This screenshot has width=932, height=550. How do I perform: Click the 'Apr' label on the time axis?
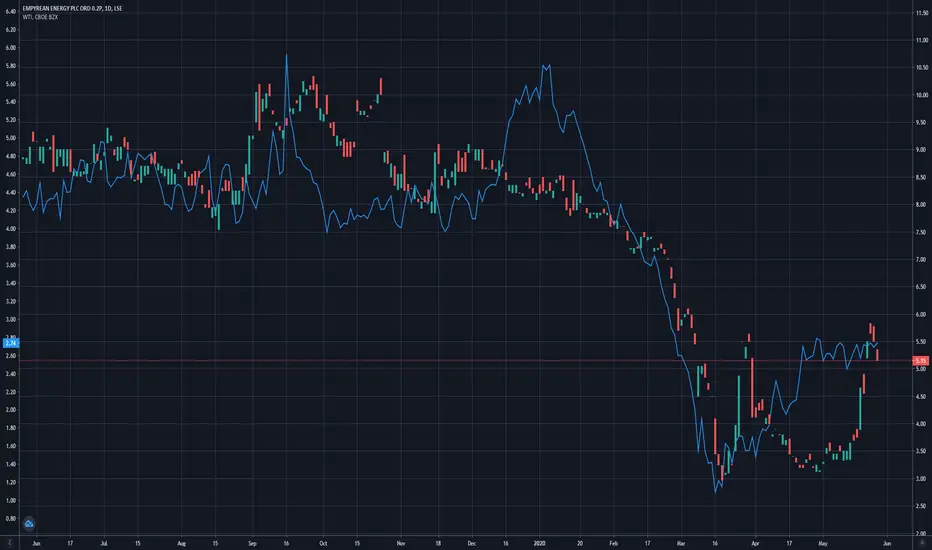(755, 543)
